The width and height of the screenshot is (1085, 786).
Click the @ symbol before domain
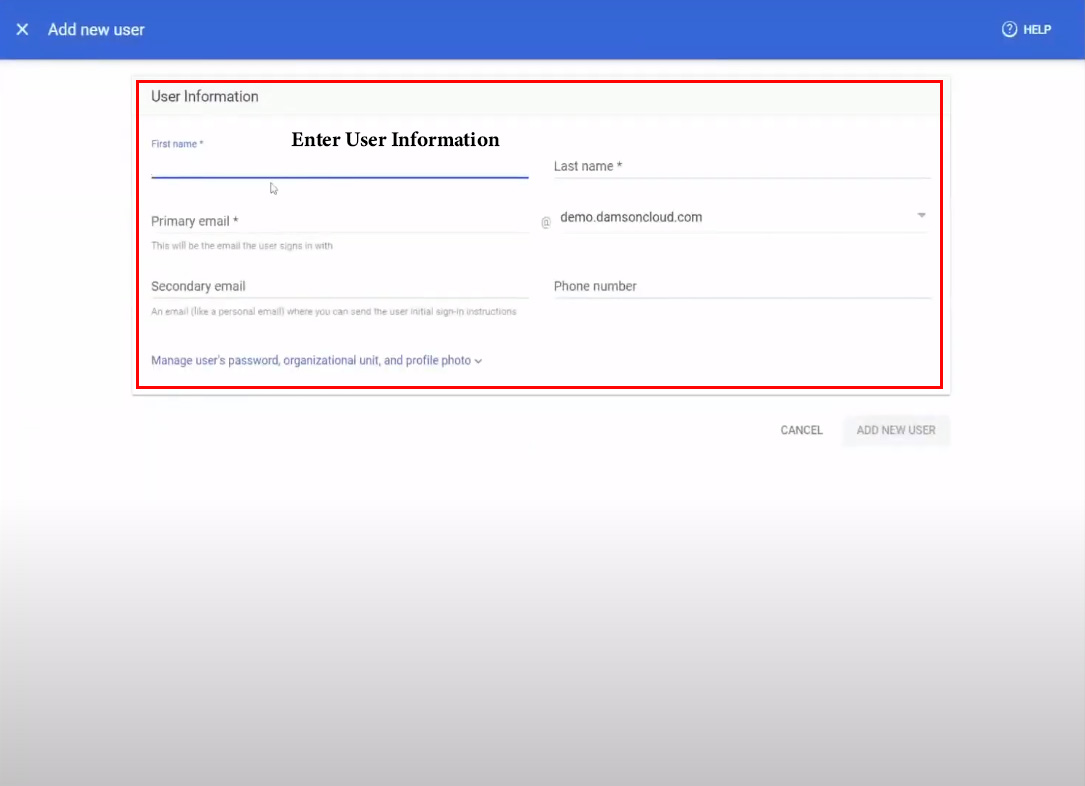point(546,222)
